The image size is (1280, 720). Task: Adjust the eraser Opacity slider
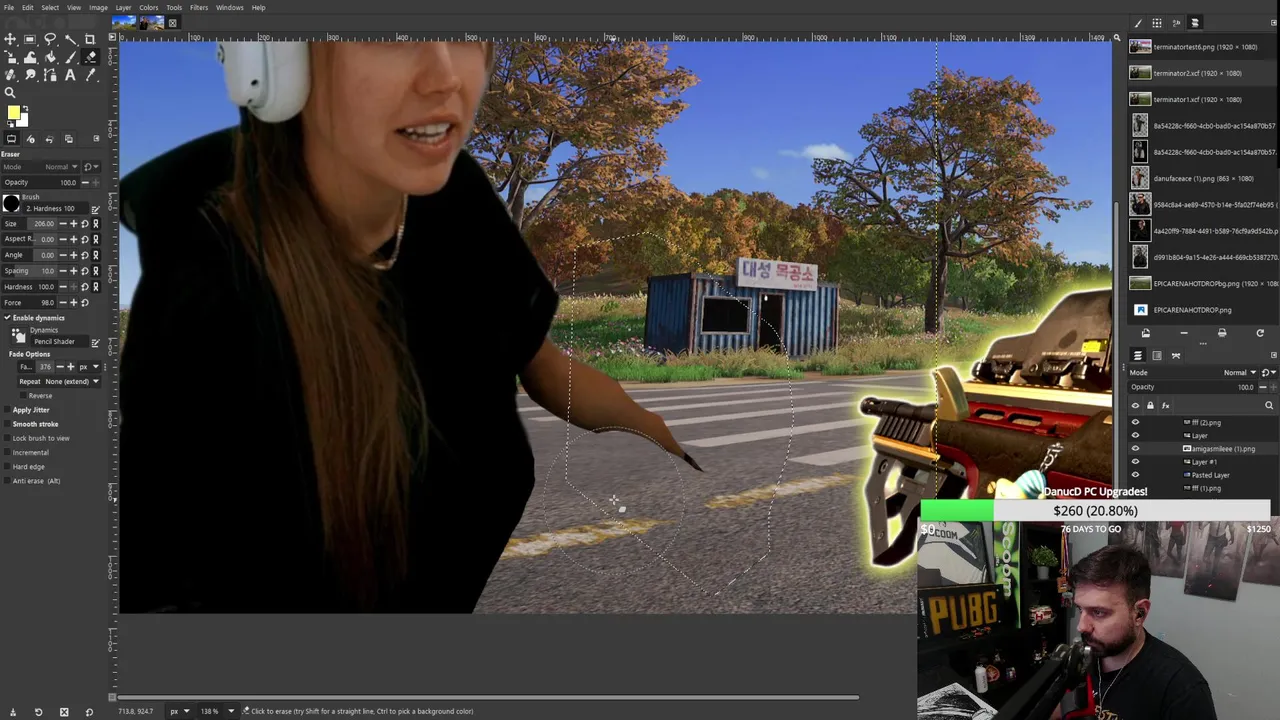point(41,183)
